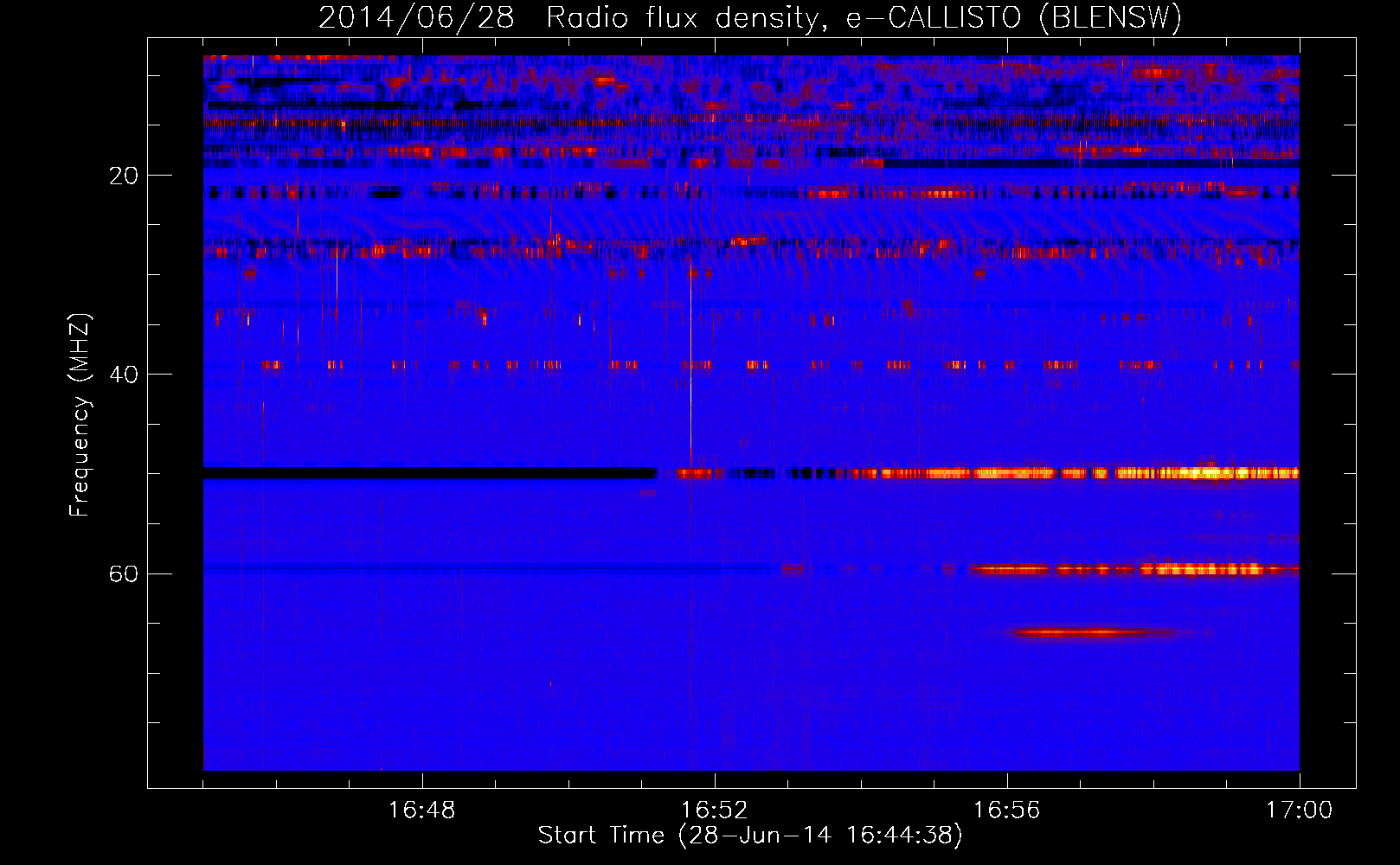The width and height of the screenshot is (1400, 865).
Task: Click the 20 MHz frequency tick label
Action: [x=124, y=176]
